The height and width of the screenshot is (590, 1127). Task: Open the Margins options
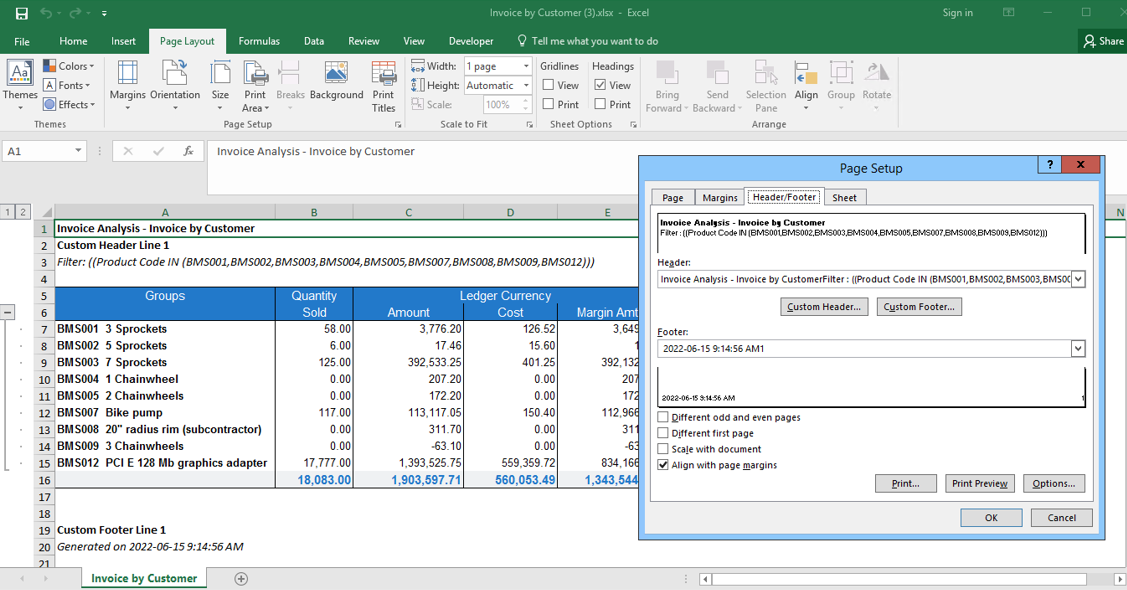pyautogui.click(x=127, y=82)
